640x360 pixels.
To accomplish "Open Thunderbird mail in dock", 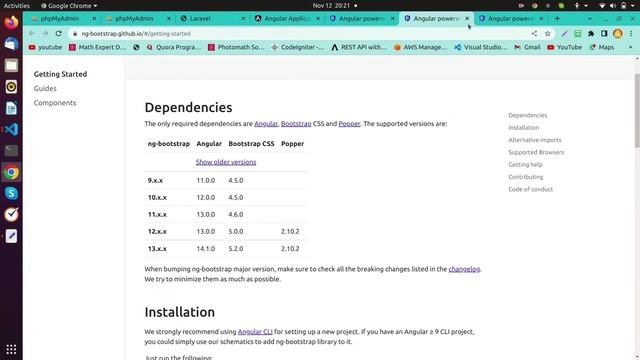I will (11, 44).
